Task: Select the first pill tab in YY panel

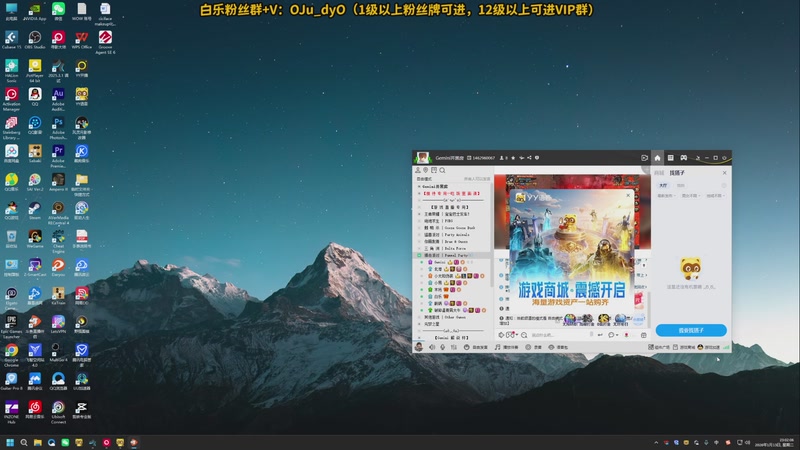Action: point(663,185)
